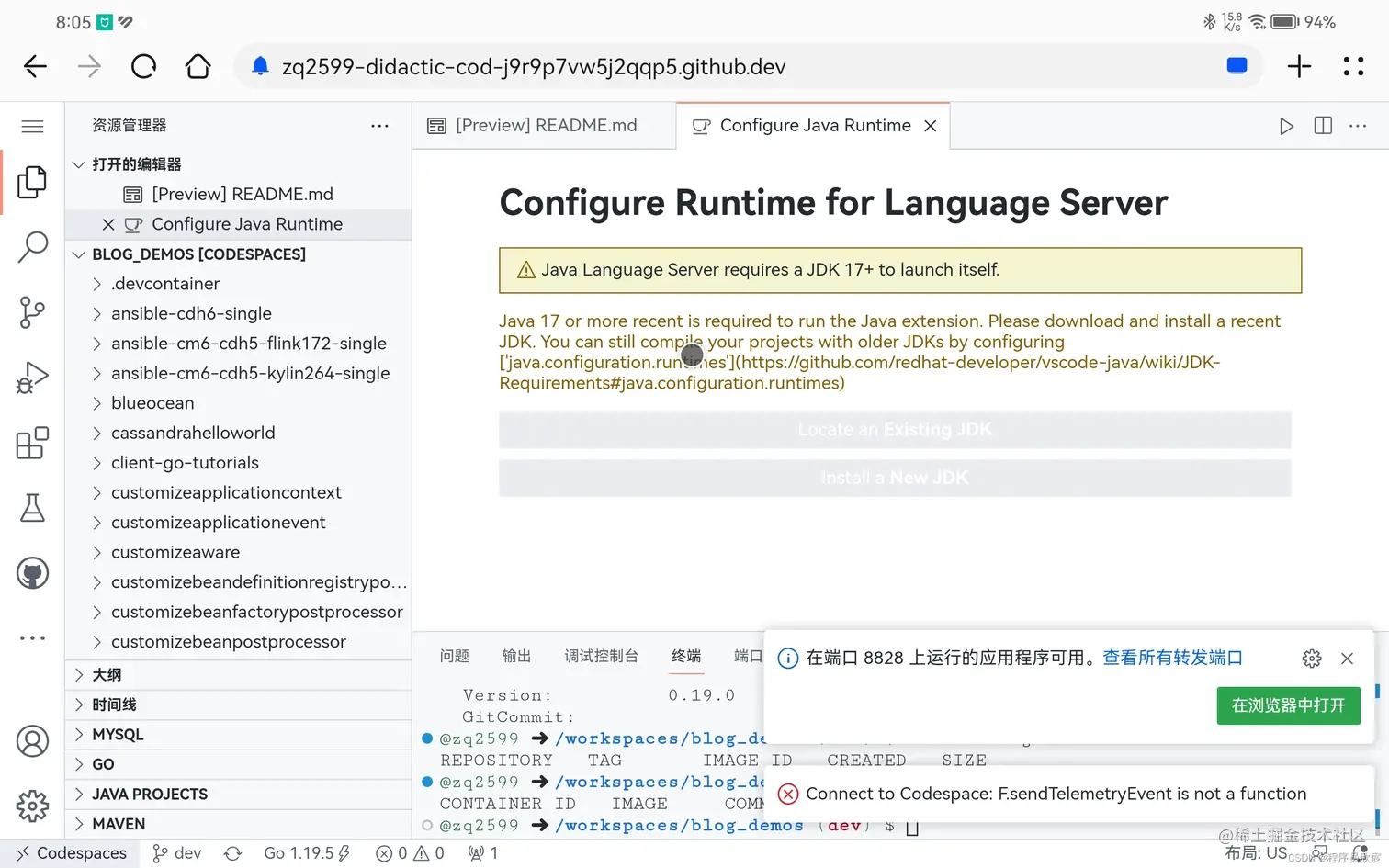Switch to the [Preview] README.md tab

pos(544,126)
